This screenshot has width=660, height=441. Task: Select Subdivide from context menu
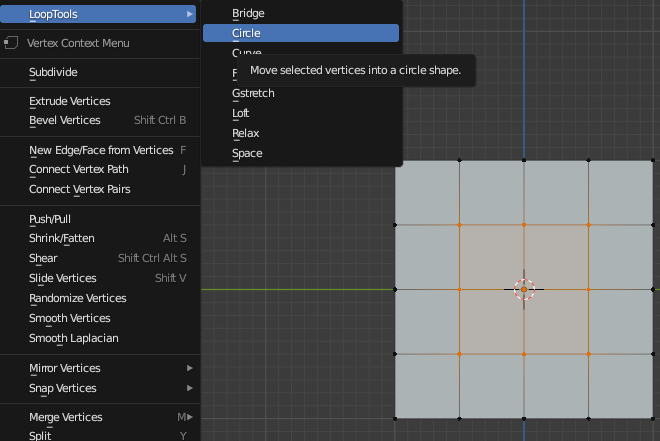tap(98, 72)
